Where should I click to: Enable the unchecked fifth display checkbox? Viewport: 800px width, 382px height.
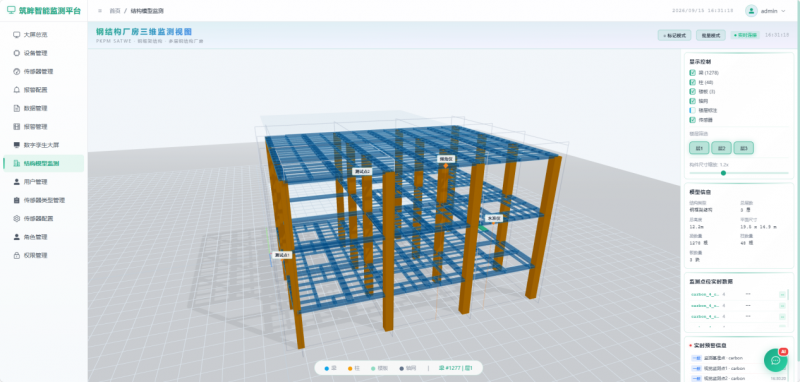click(692, 110)
